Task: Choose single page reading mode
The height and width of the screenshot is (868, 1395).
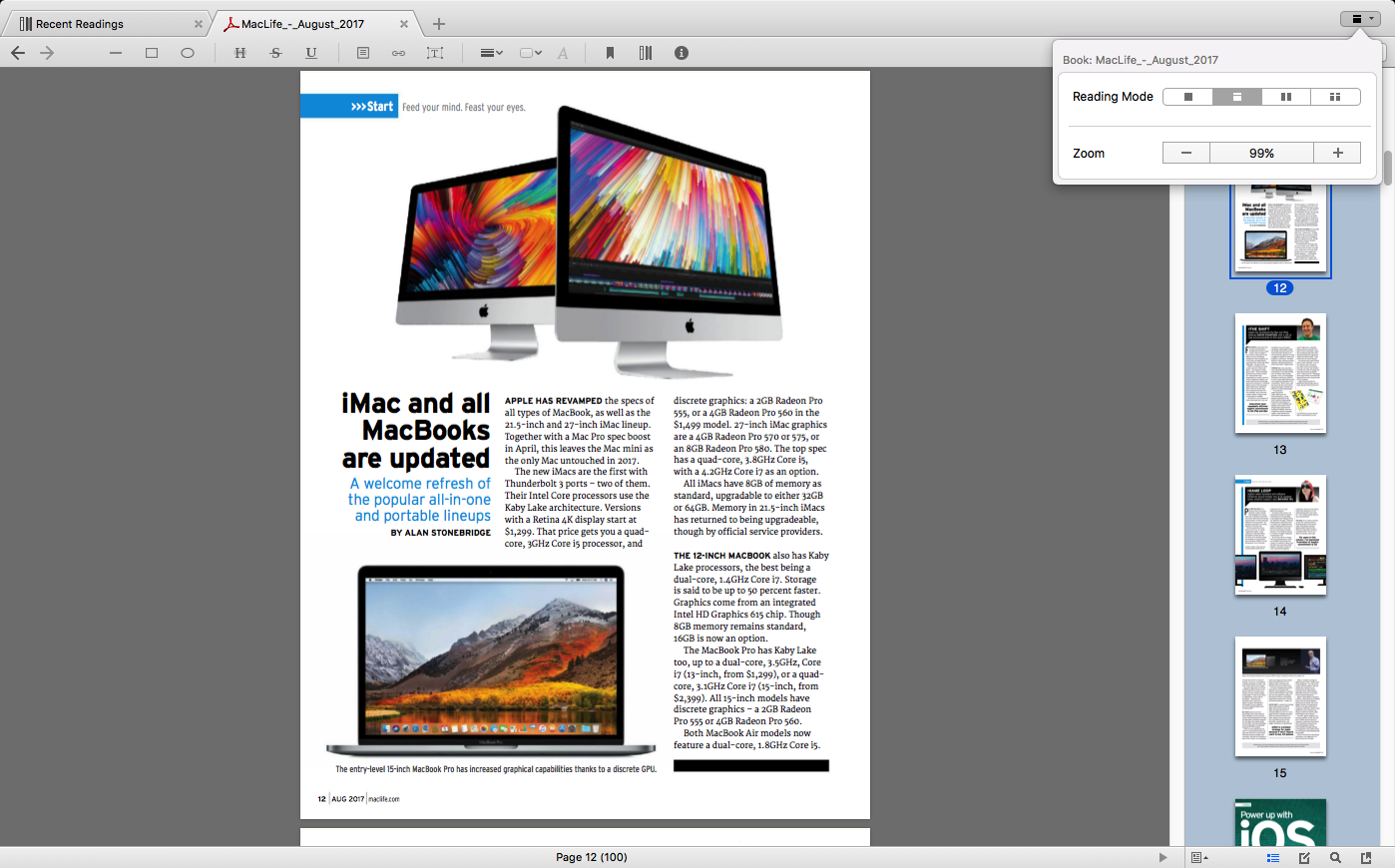Action: coord(1188,97)
